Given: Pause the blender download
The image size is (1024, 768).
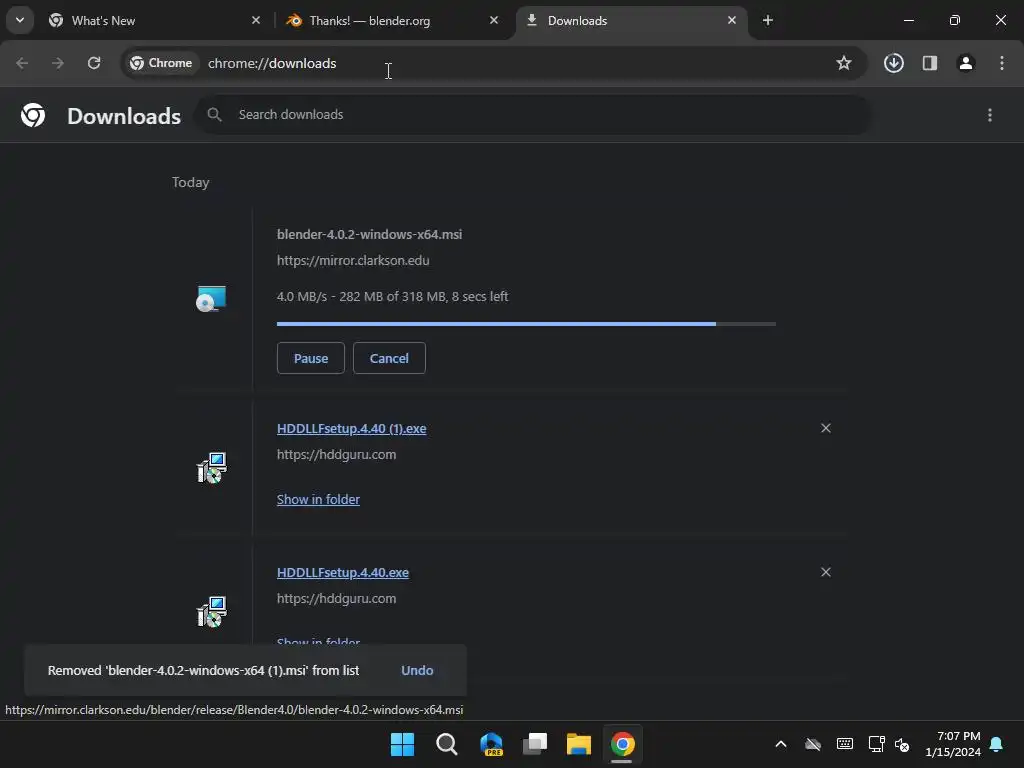Looking at the screenshot, I should 311,359.
